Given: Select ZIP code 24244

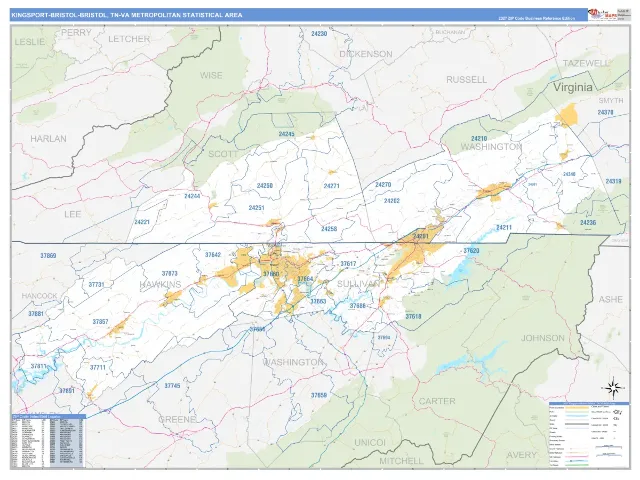Looking at the screenshot, I should (192, 196).
